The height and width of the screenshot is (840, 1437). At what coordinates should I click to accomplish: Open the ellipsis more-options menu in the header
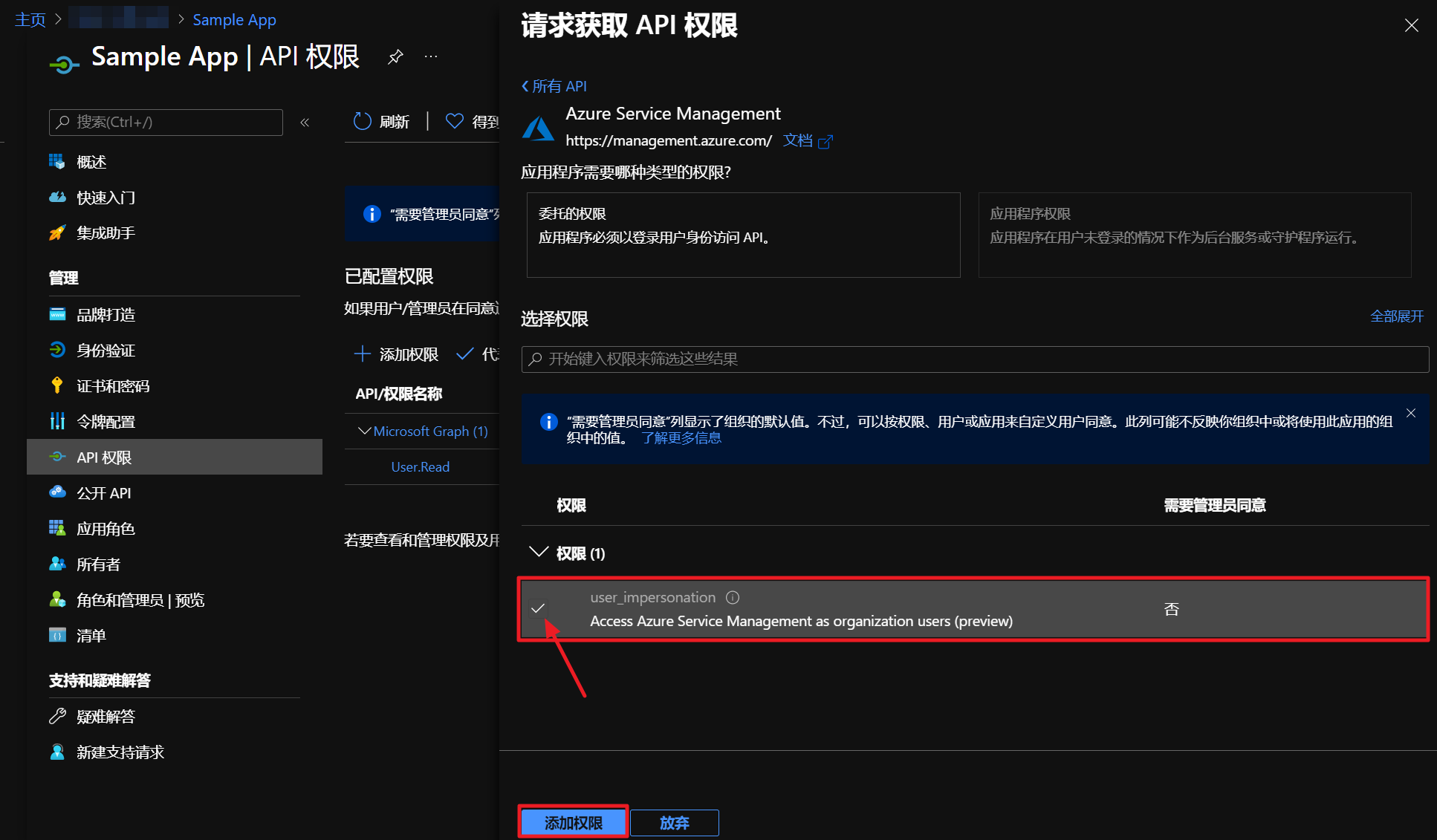click(431, 57)
